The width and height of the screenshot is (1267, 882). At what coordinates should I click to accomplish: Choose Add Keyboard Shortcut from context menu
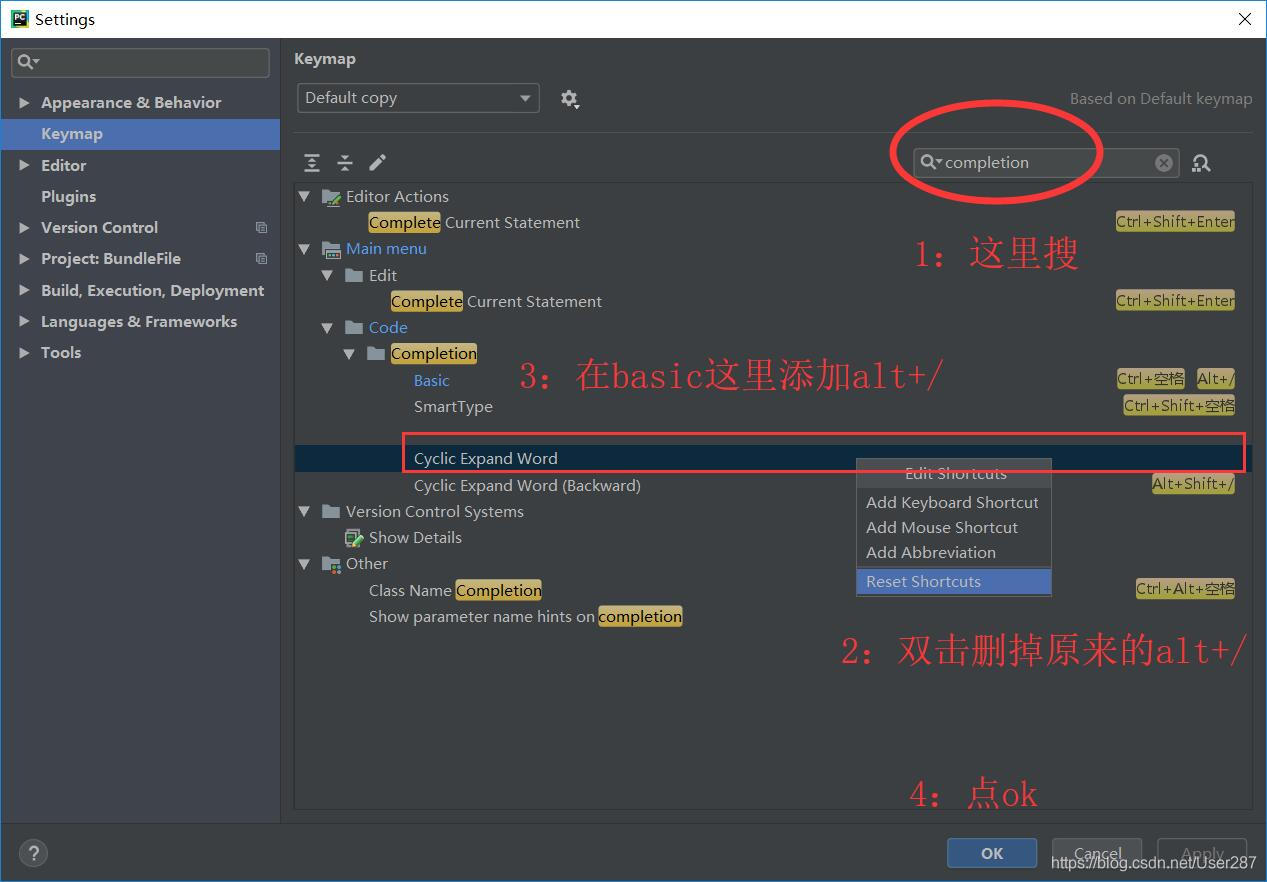tap(951, 502)
